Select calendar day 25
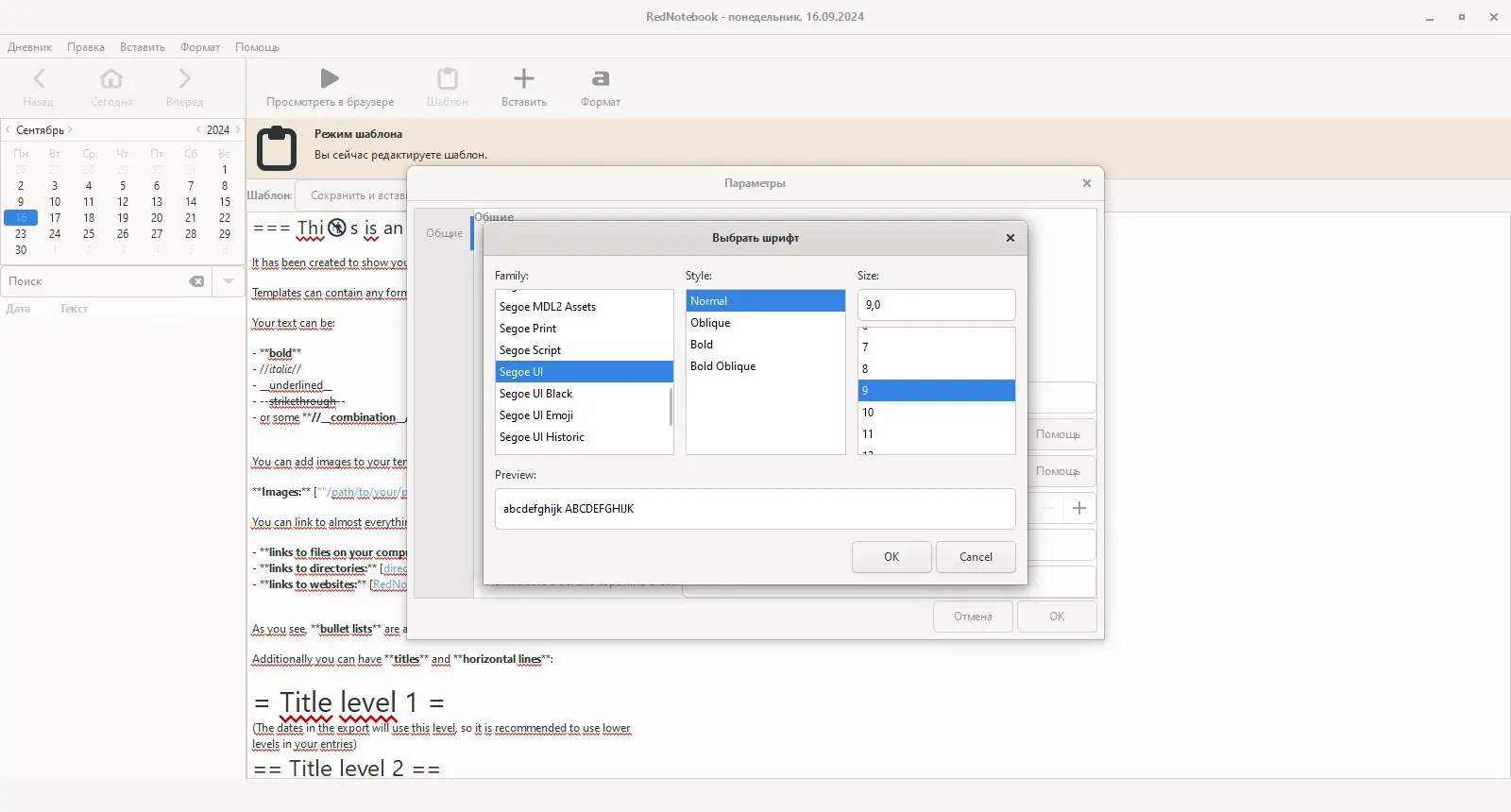 point(89,234)
